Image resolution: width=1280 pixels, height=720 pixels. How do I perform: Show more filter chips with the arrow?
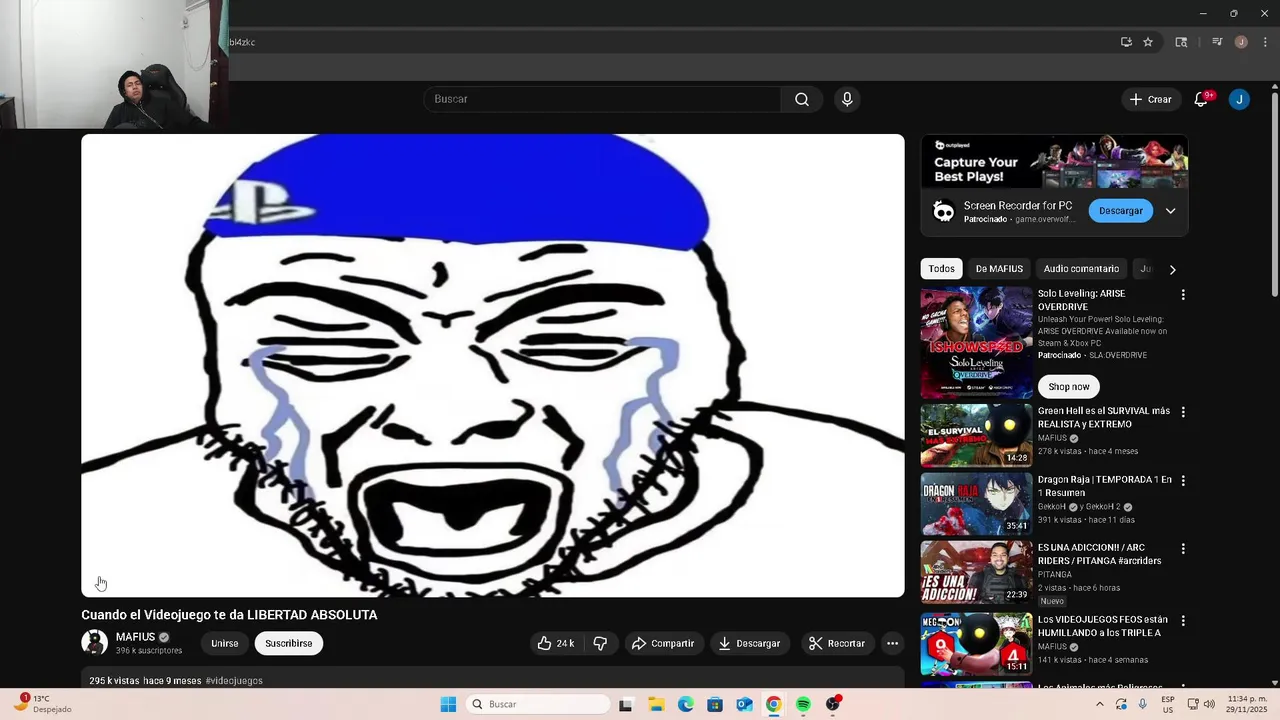(x=1172, y=269)
